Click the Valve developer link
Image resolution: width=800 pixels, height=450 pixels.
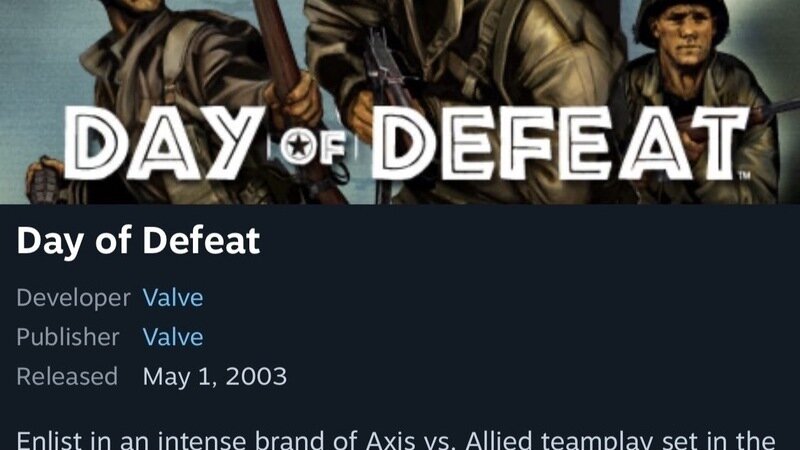coord(173,298)
